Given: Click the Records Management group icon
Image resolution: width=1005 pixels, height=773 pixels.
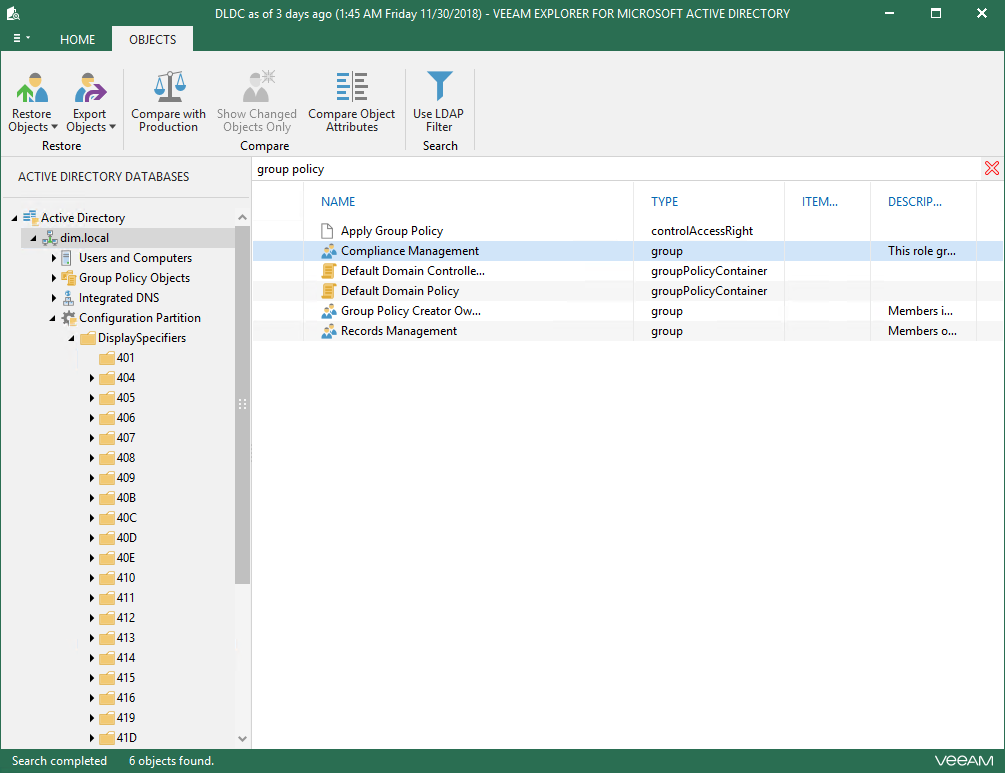Looking at the screenshot, I should [x=328, y=331].
